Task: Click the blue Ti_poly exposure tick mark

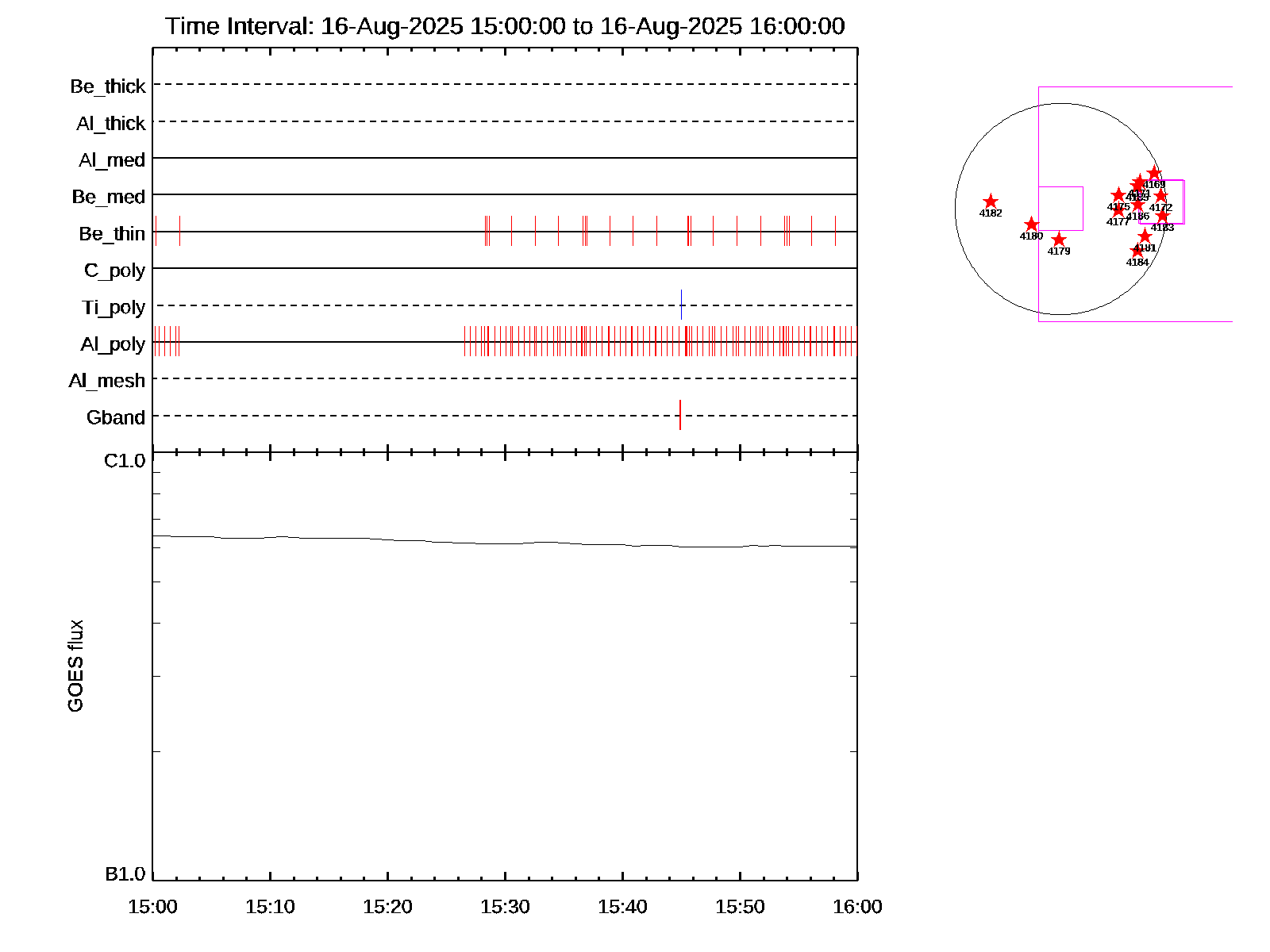Action: [681, 305]
